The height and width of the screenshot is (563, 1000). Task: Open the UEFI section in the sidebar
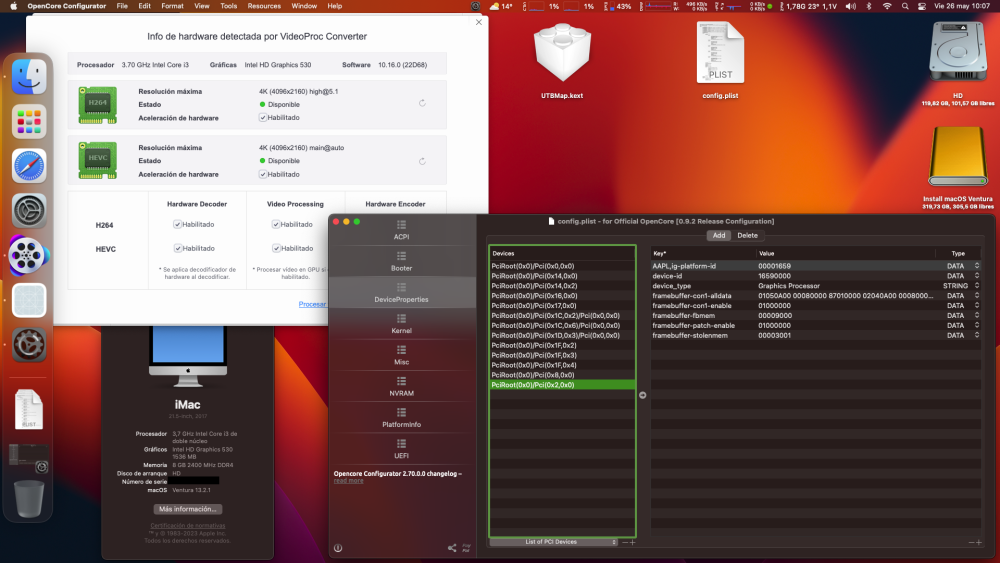[x=401, y=449]
